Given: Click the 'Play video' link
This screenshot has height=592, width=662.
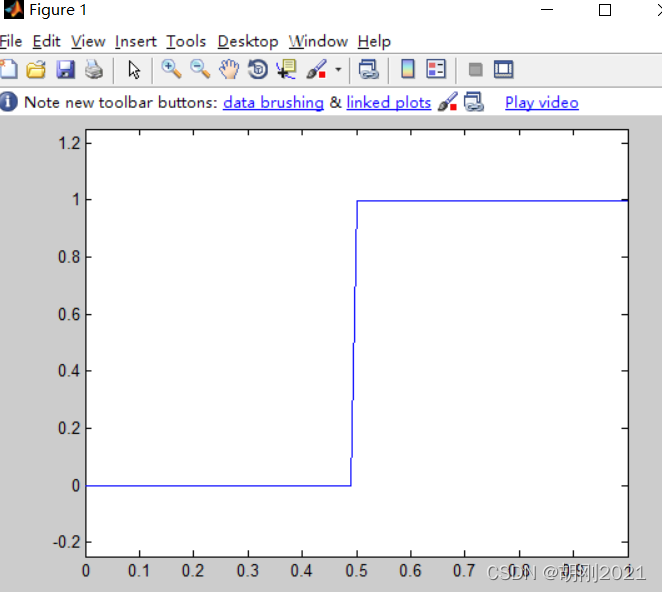Looking at the screenshot, I should (x=542, y=103).
